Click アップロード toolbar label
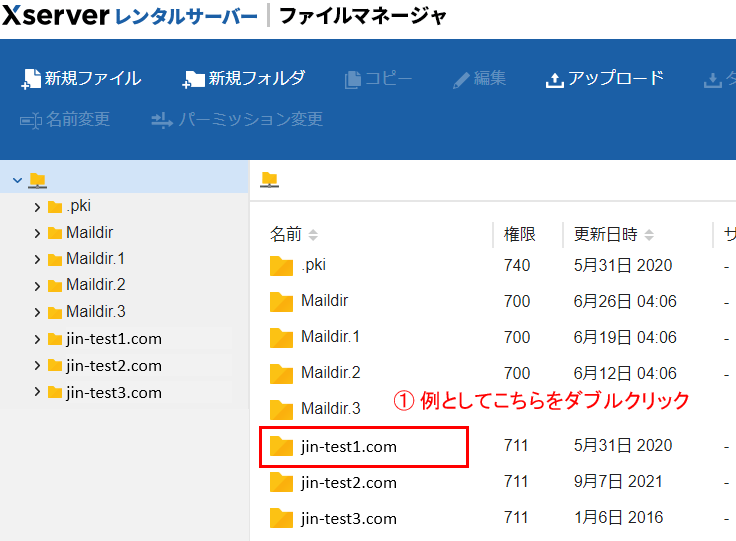The height and width of the screenshot is (541, 736). [616, 78]
